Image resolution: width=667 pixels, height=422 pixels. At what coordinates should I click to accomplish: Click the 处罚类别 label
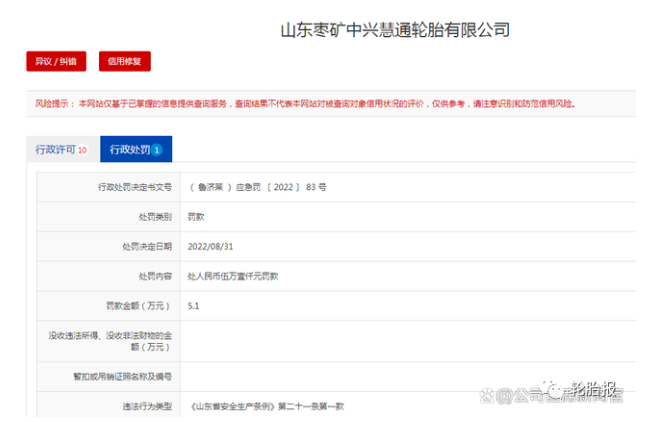tap(155, 217)
